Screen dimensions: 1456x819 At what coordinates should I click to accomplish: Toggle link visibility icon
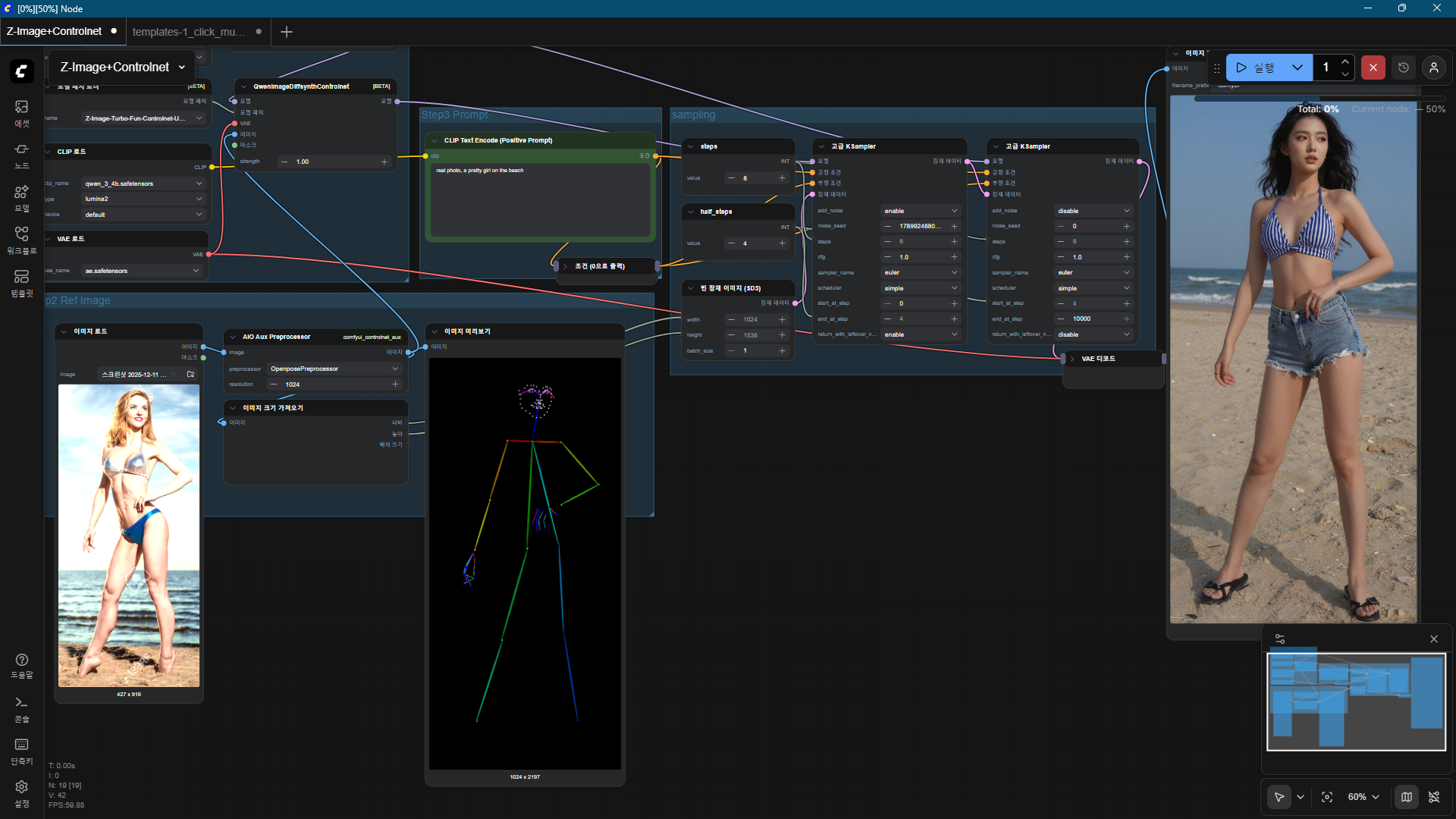point(1434,797)
